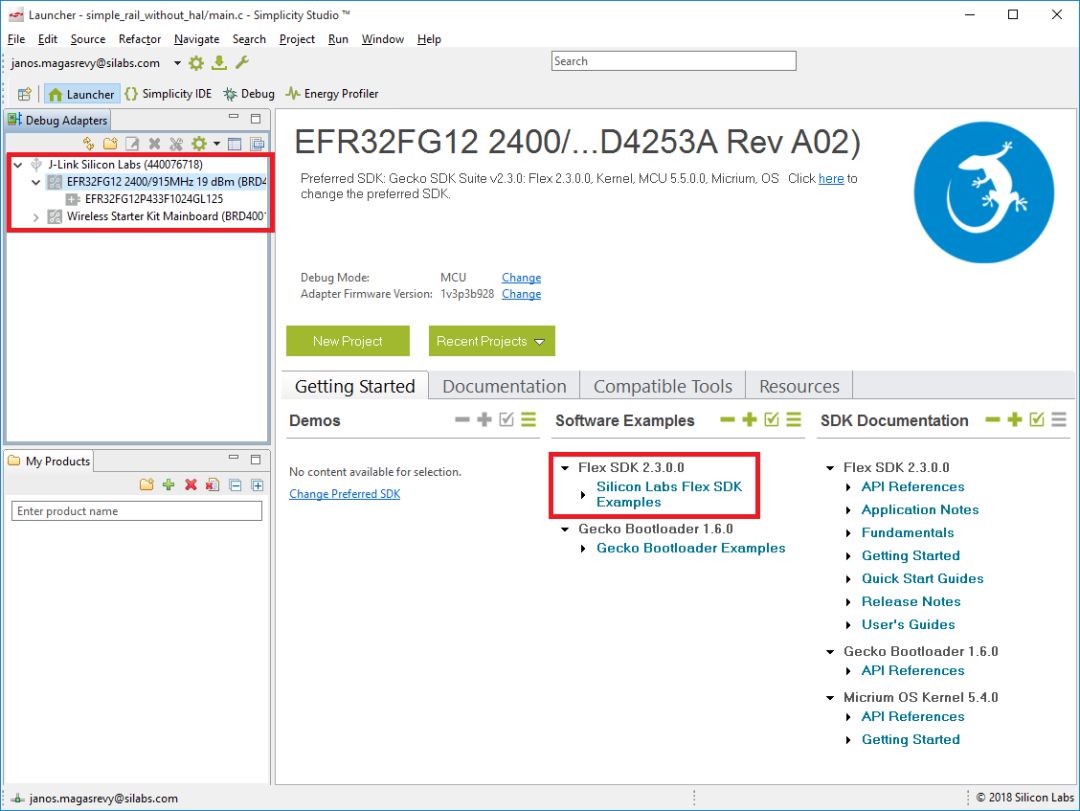The height and width of the screenshot is (811, 1080).
Task: Open the Navigate menu
Action: [x=196, y=39]
